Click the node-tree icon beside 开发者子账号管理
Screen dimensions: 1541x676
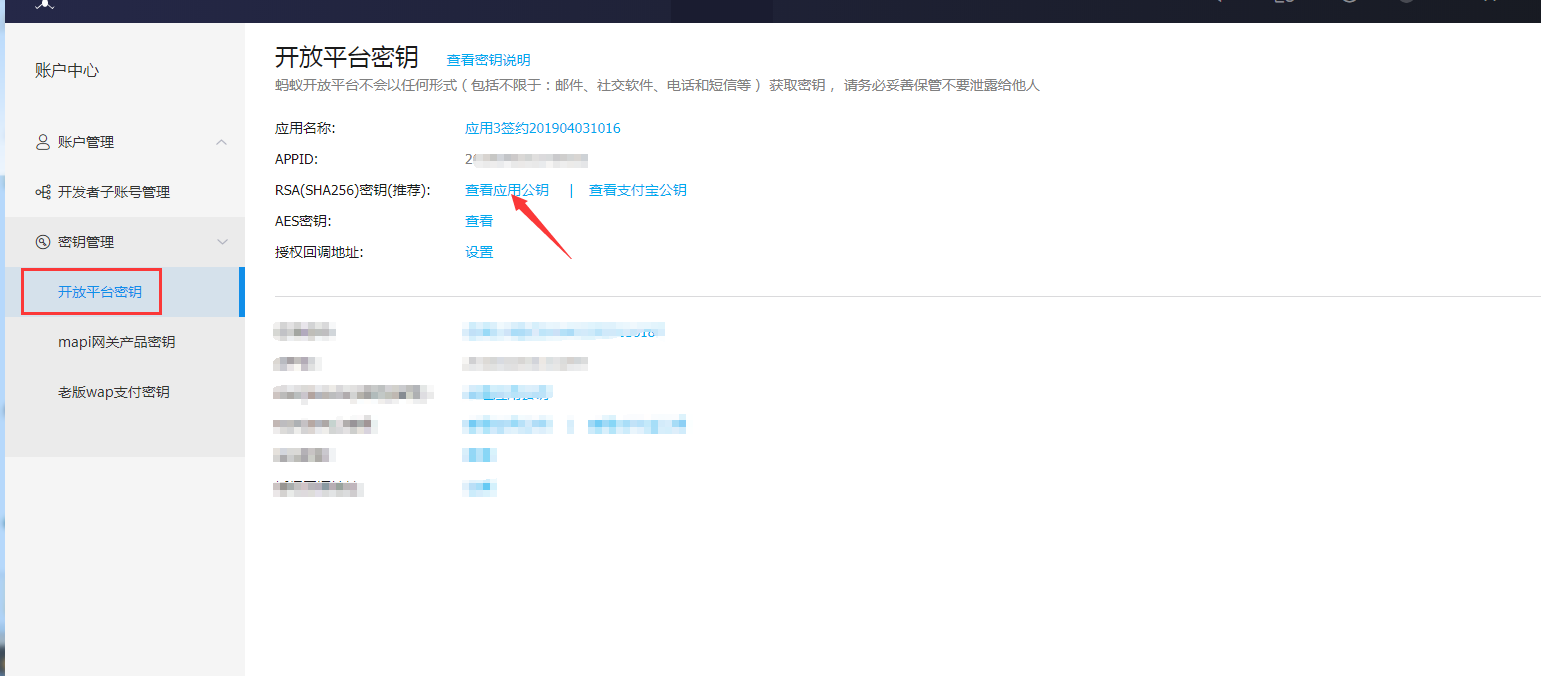pyautogui.click(x=42, y=192)
